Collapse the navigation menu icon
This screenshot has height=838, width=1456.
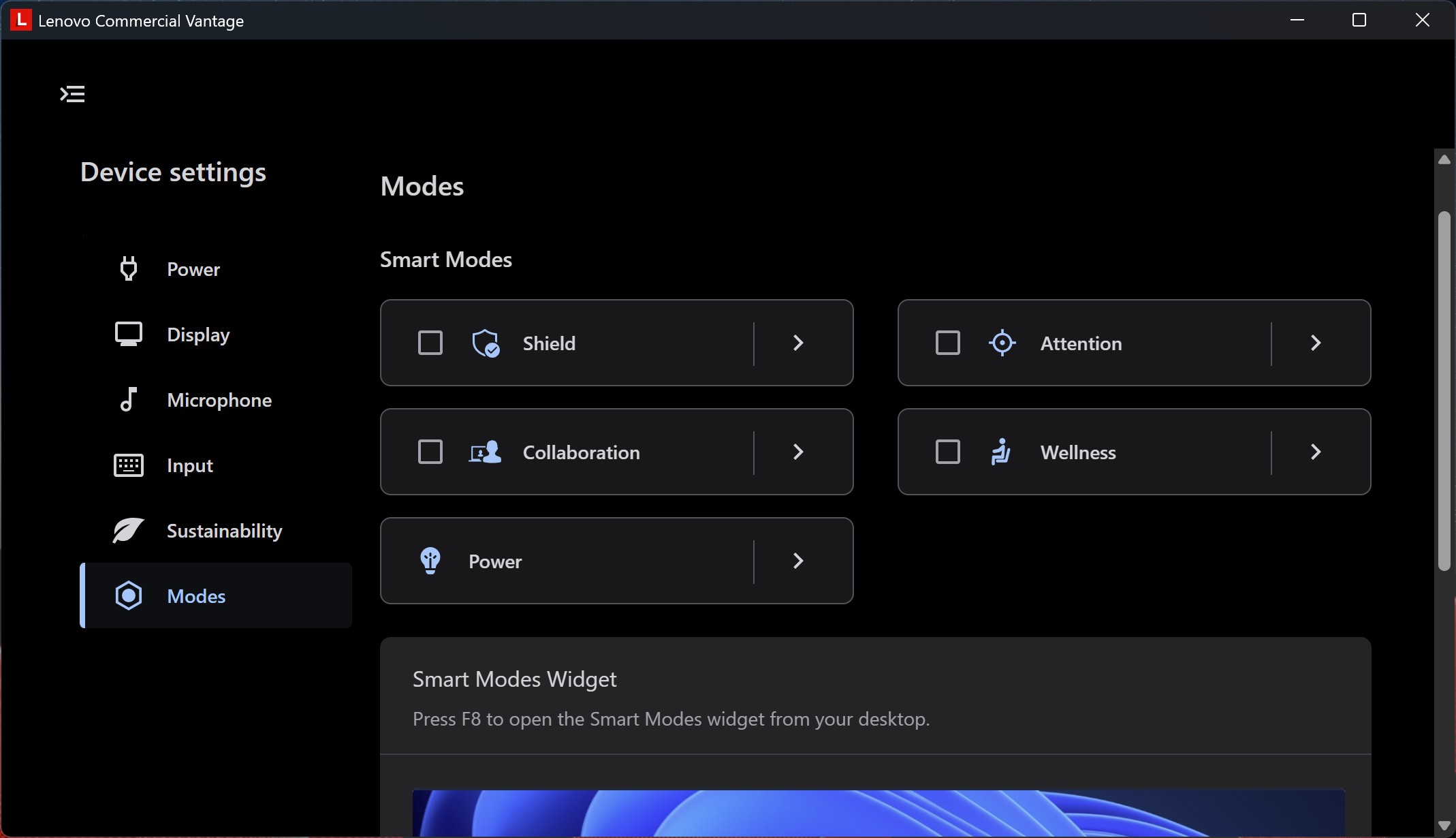click(72, 94)
